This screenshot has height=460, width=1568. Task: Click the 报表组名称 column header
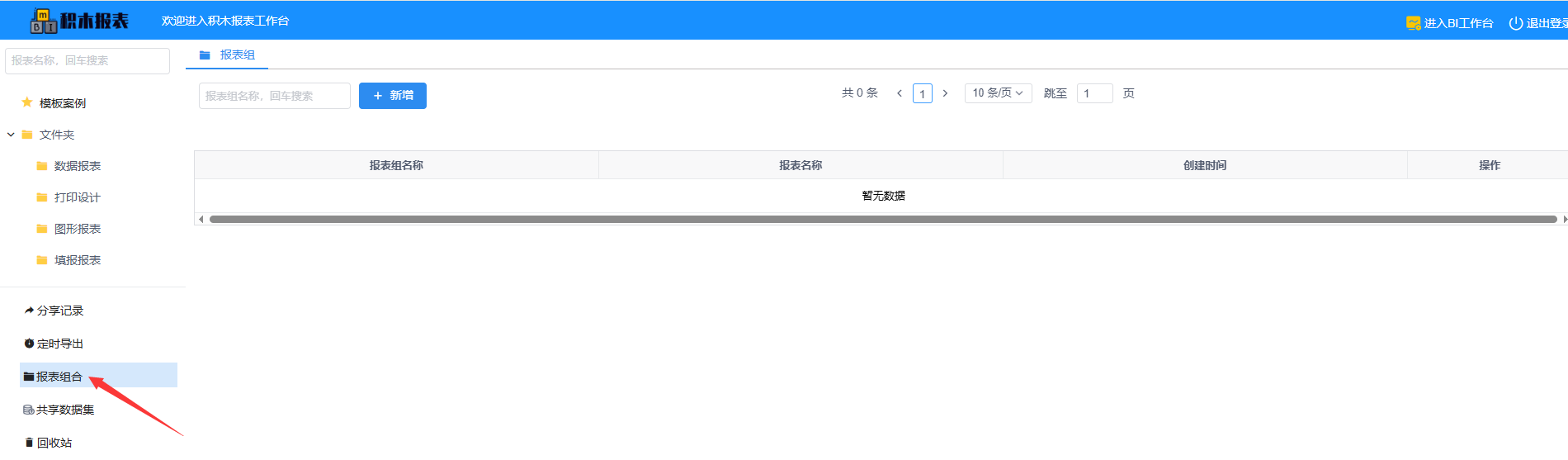pos(396,165)
